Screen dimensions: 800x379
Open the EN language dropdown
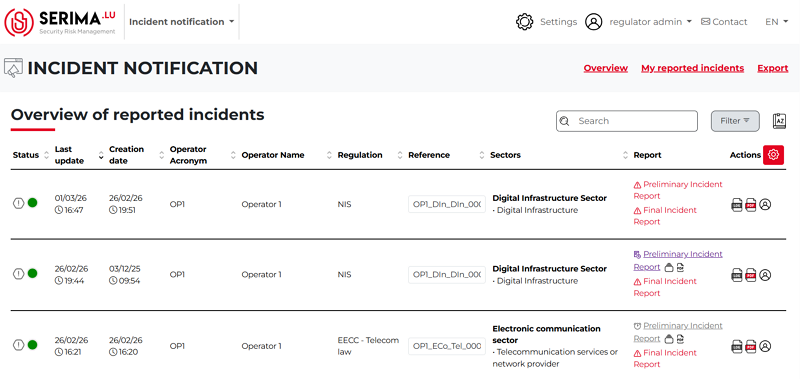[x=776, y=22]
